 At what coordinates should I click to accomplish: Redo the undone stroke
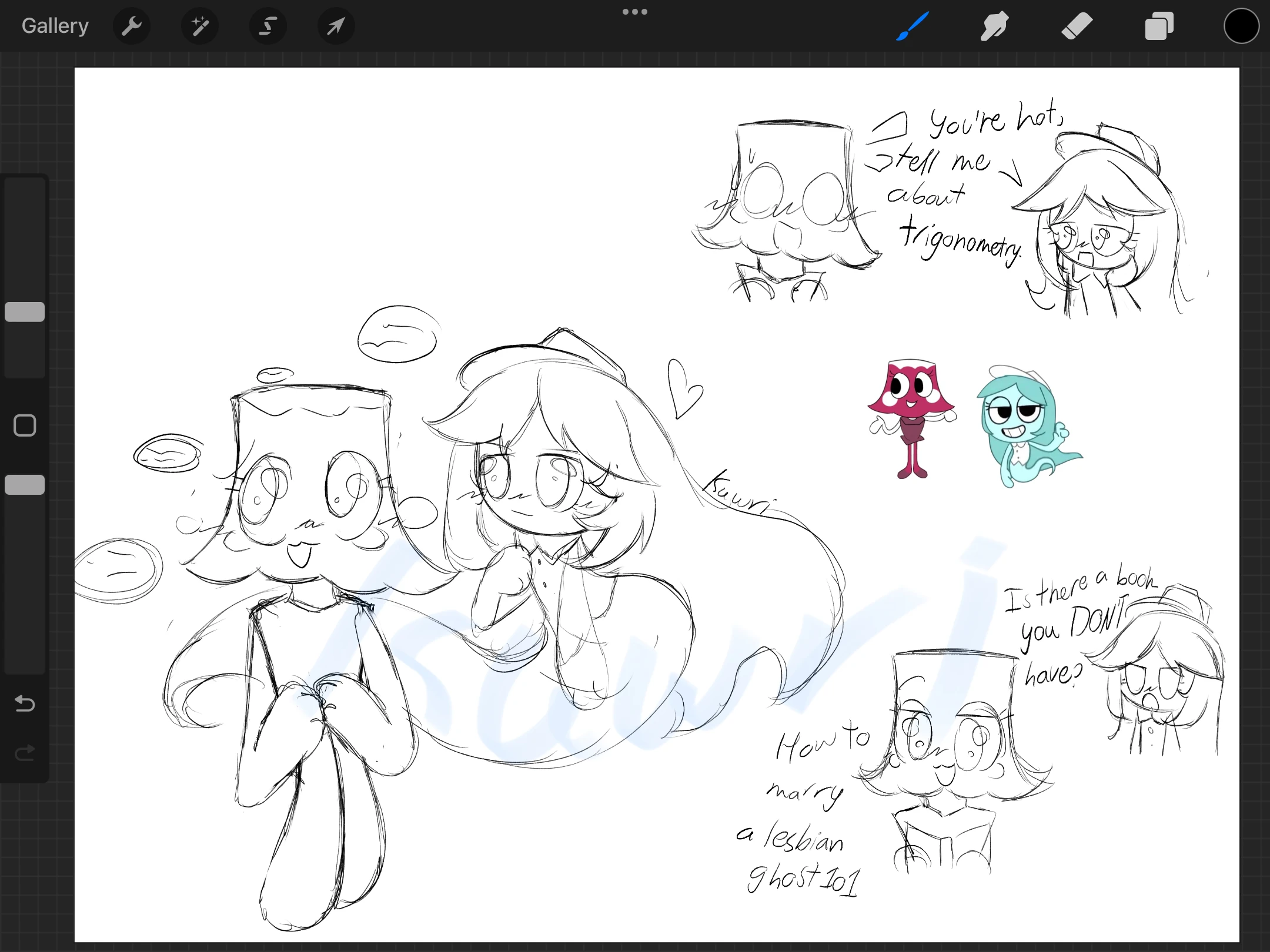[x=24, y=753]
